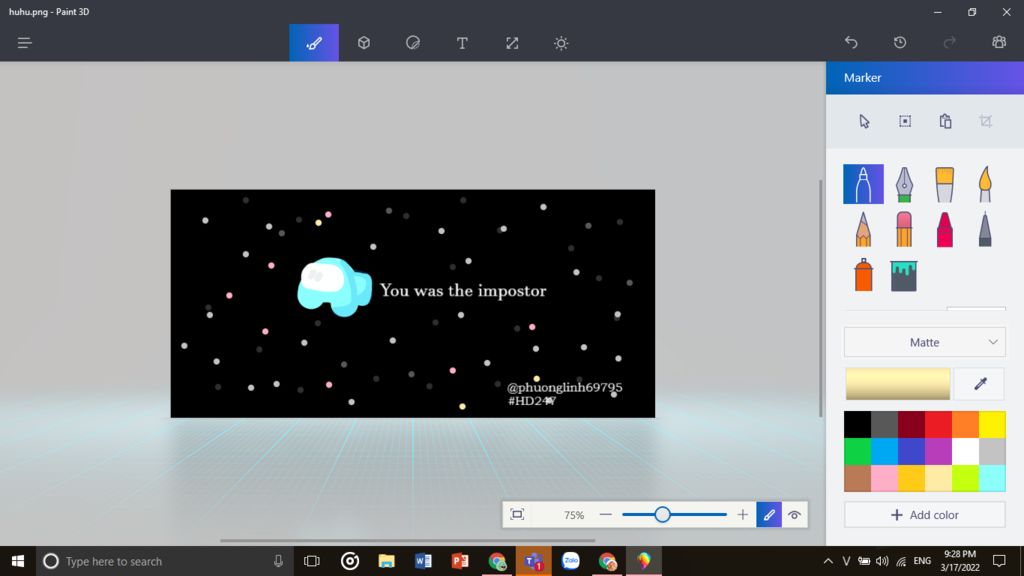Pick the purple color swatch
Viewport: 1024px width, 576px height.
[938, 451]
